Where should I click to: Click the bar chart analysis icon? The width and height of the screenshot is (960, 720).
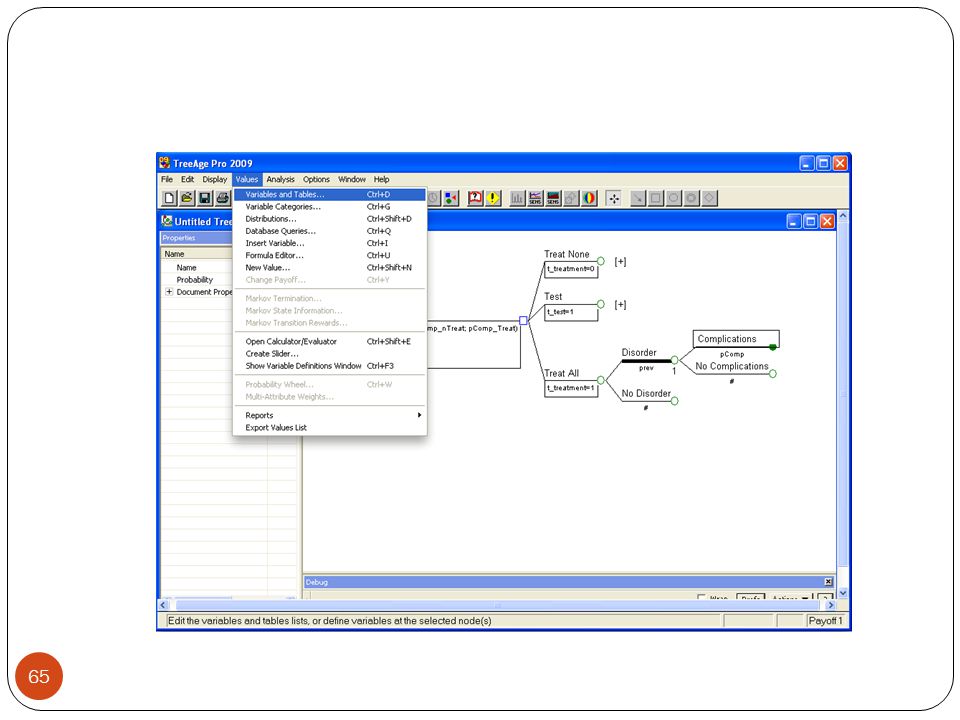click(x=517, y=198)
